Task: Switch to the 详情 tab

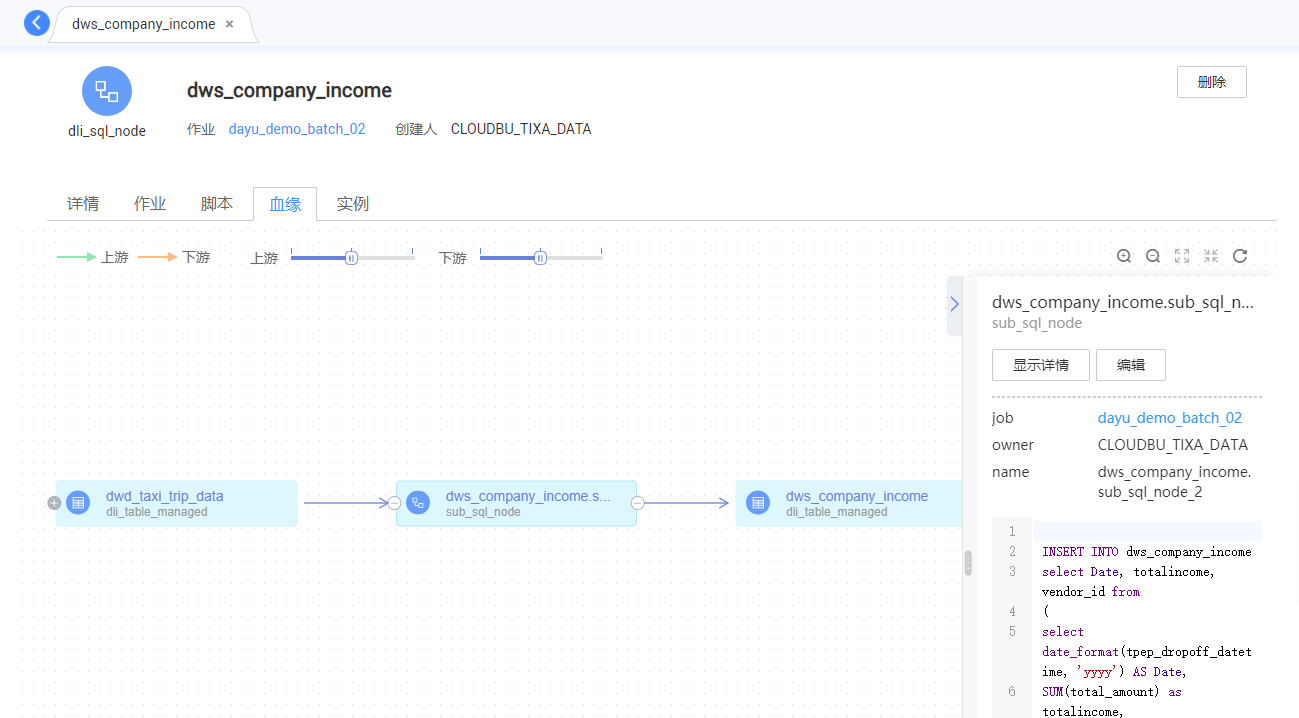Action: point(83,204)
